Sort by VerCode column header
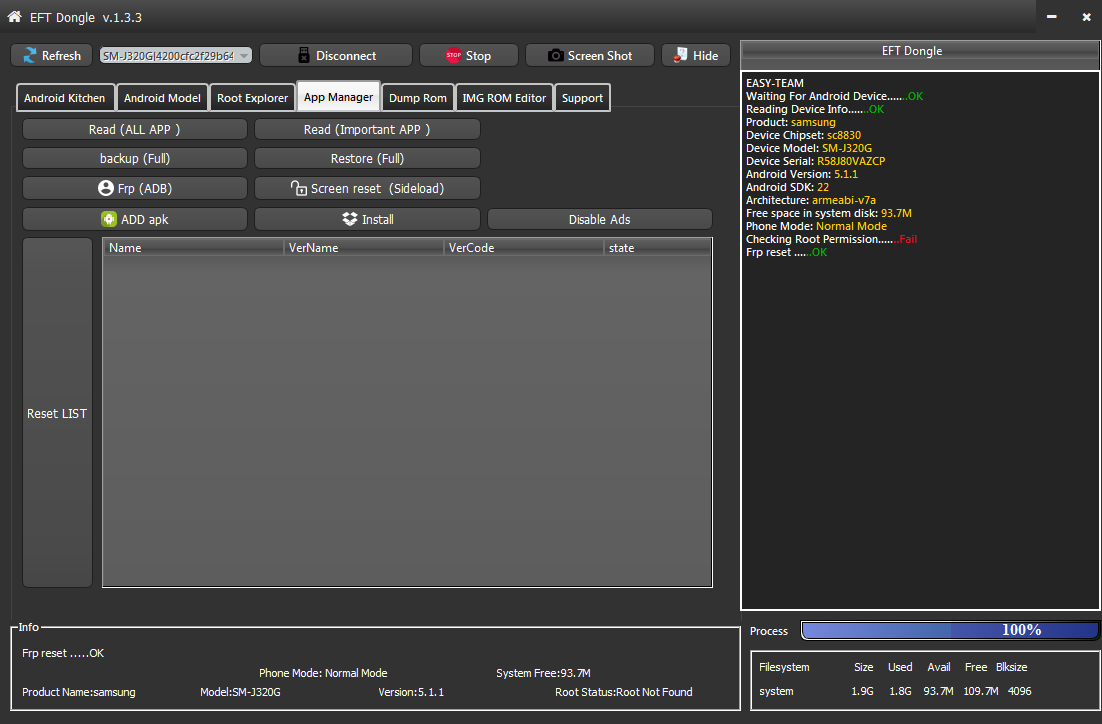The image size is (1102, 724). tap(524, 247)
